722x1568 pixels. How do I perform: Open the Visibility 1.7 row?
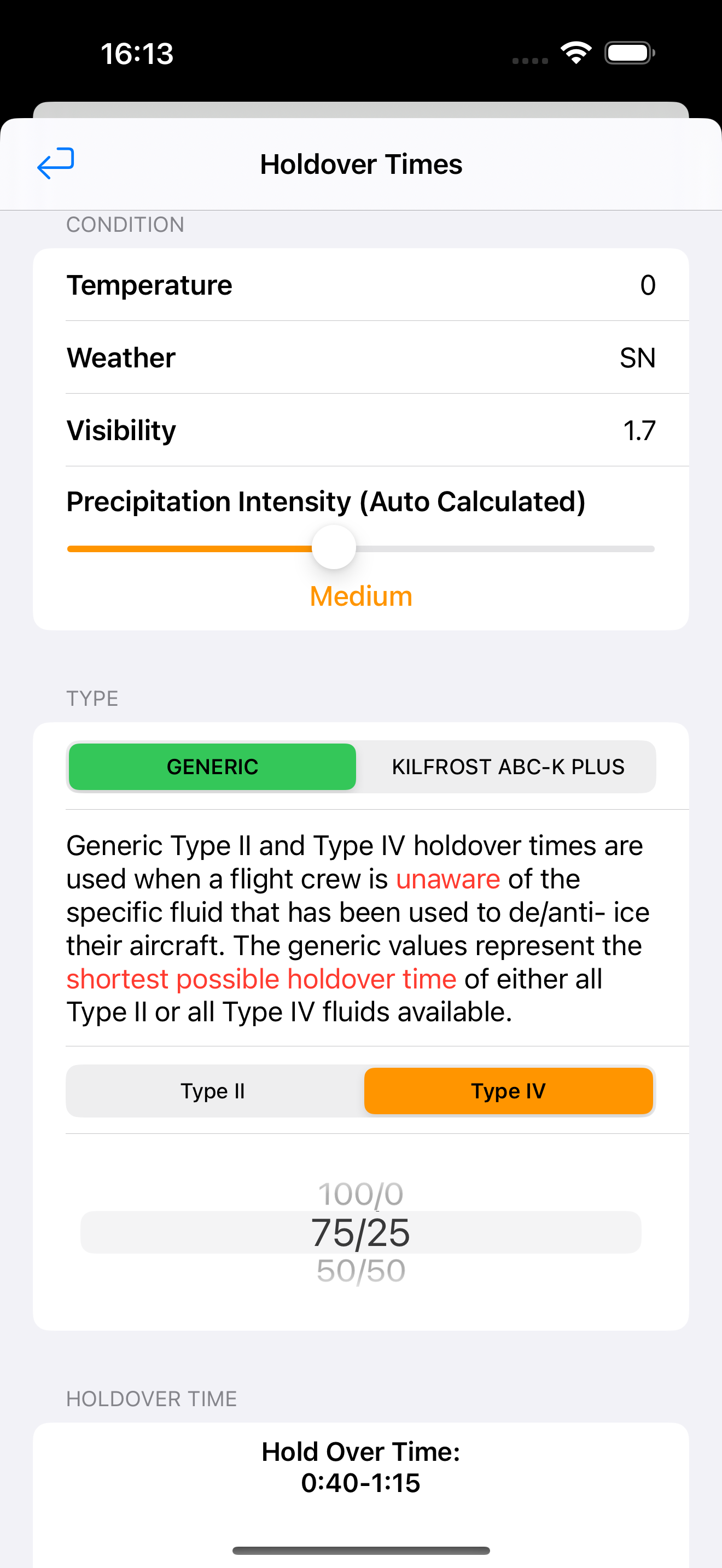pyautogui.click(x=361, y=430)
